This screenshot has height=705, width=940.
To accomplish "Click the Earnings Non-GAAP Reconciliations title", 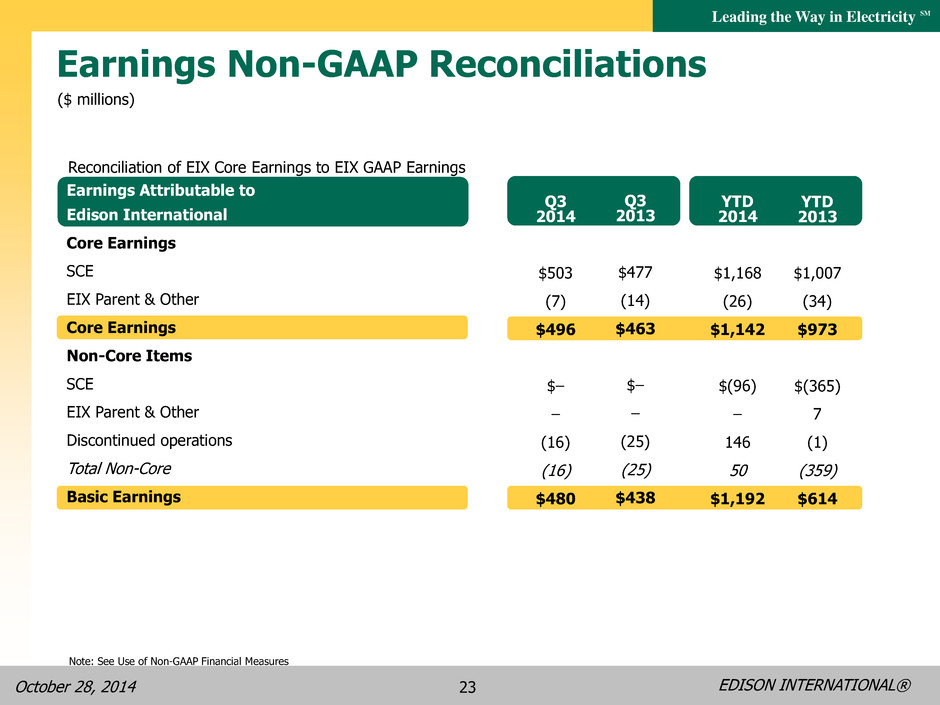I will click(x=381, y=65).
